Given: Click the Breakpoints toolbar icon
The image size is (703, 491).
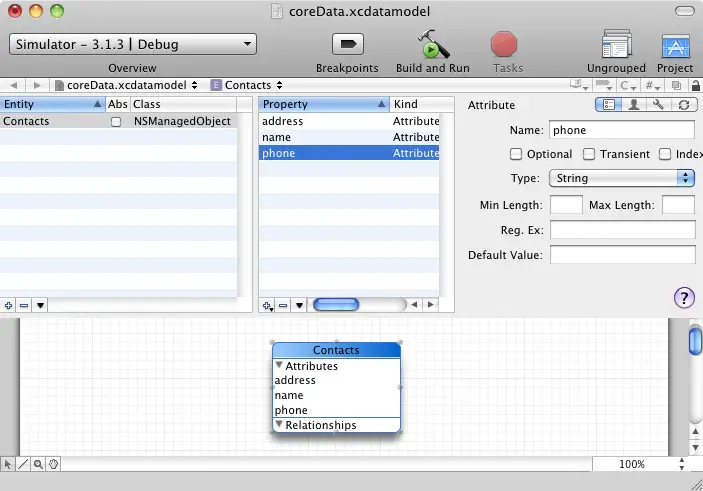Looking at the screenshot, I should pyautogui.click(x=347, y=45).
